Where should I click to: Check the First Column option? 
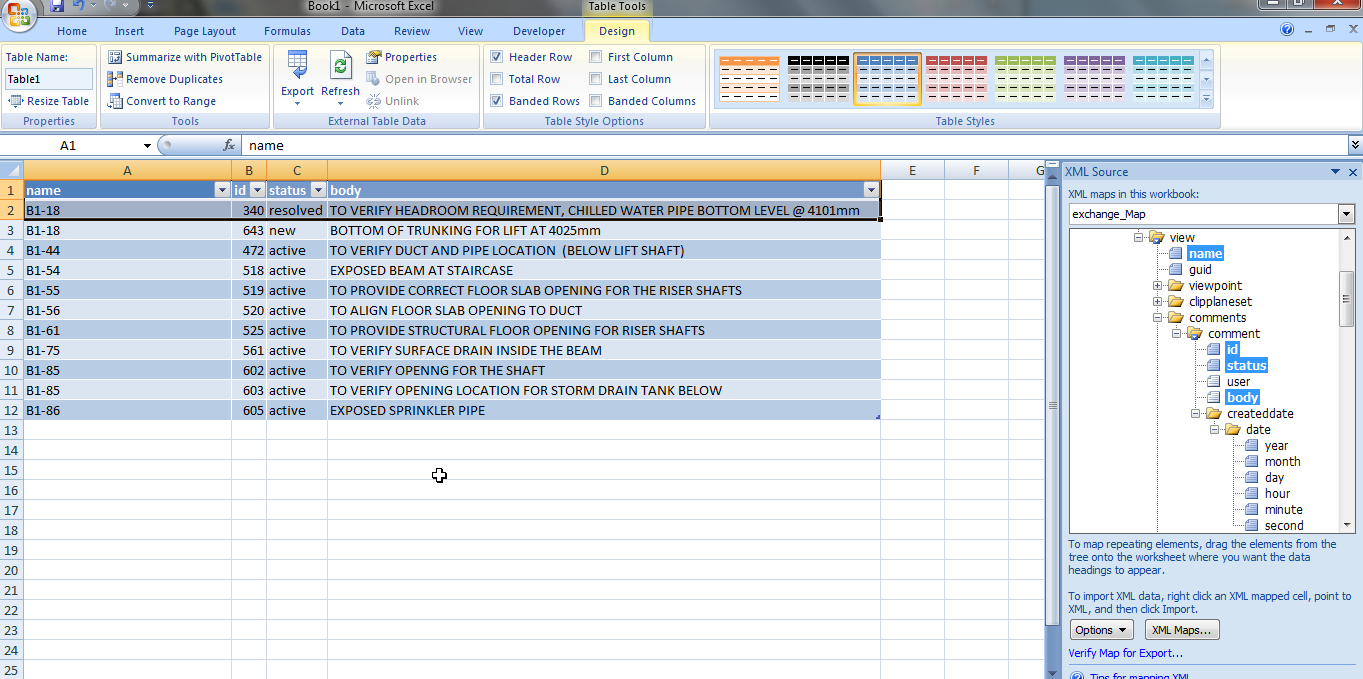pyautogui.click(x=594, y=56)
